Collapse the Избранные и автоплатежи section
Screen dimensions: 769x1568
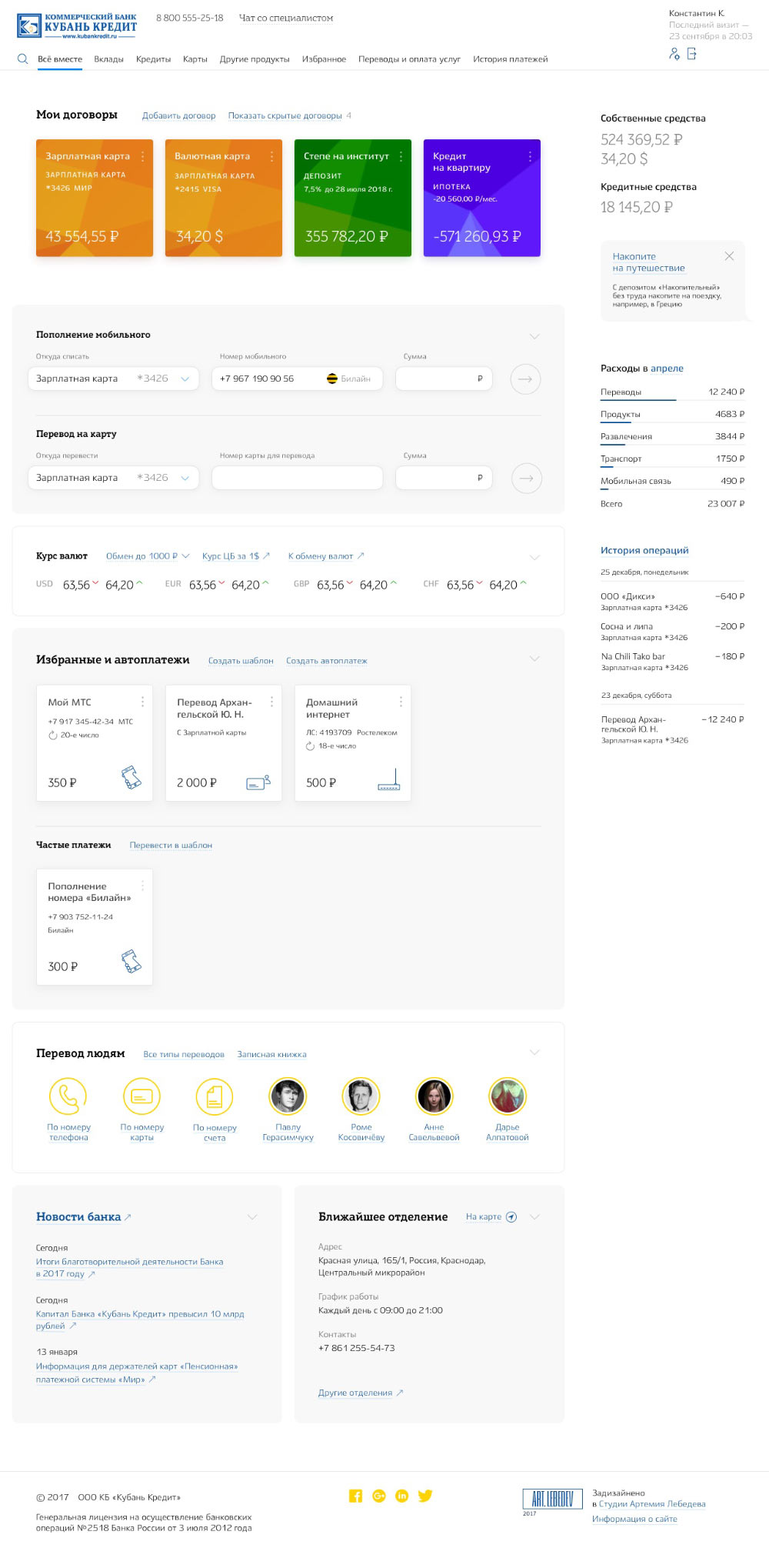(534, 659)
